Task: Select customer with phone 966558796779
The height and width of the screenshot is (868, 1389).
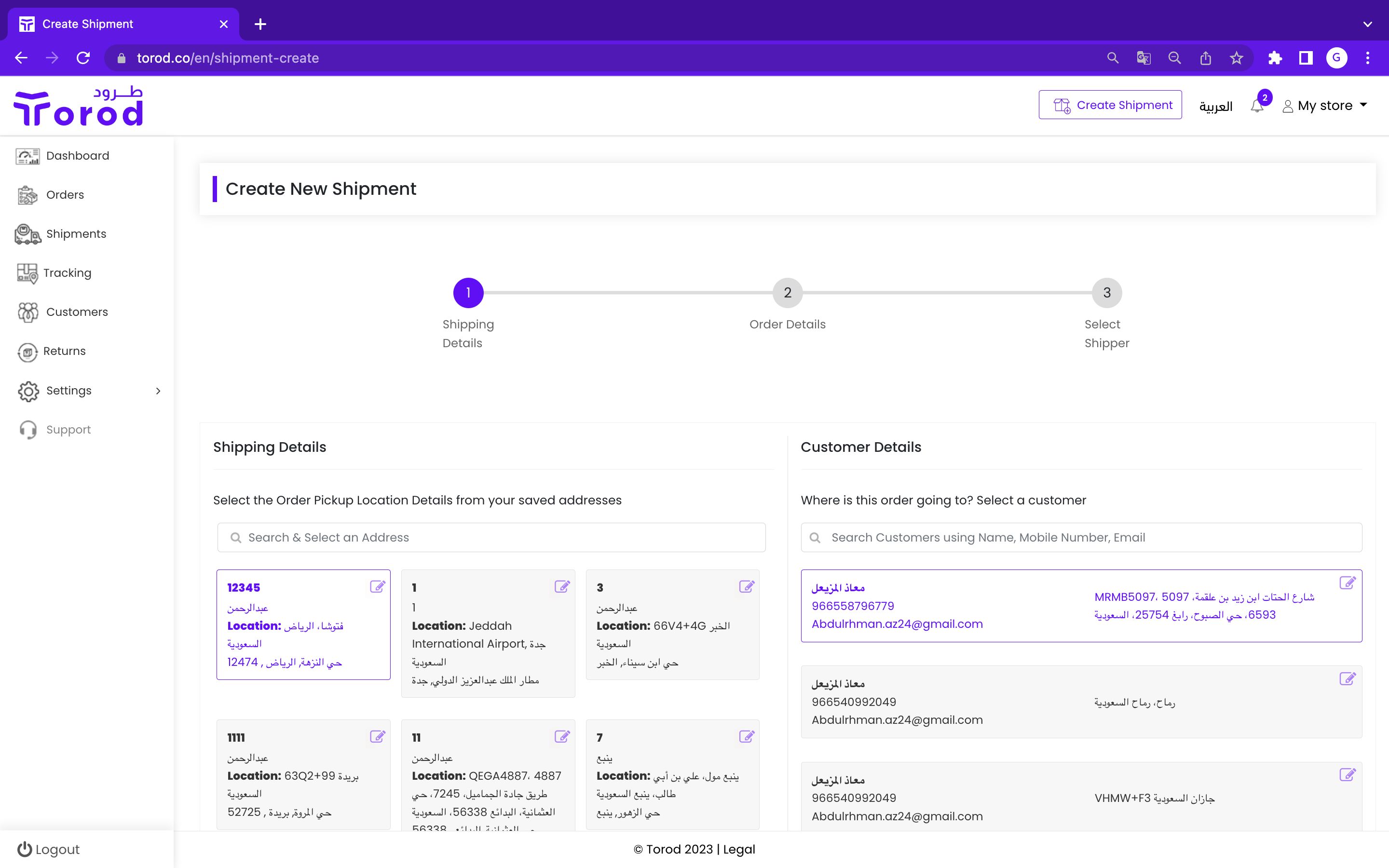Action: [1081, 606]
